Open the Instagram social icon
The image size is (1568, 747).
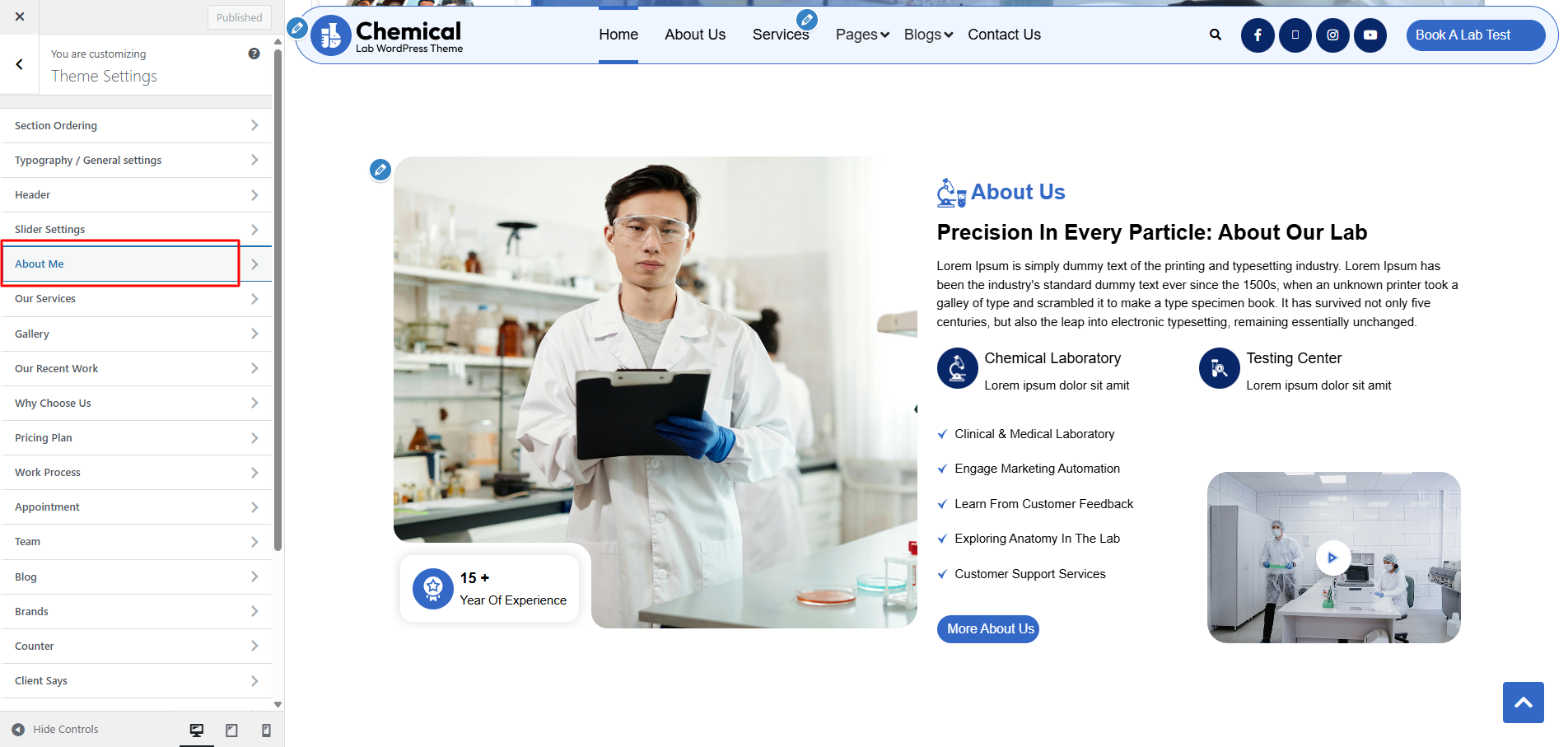[1332, 35]
